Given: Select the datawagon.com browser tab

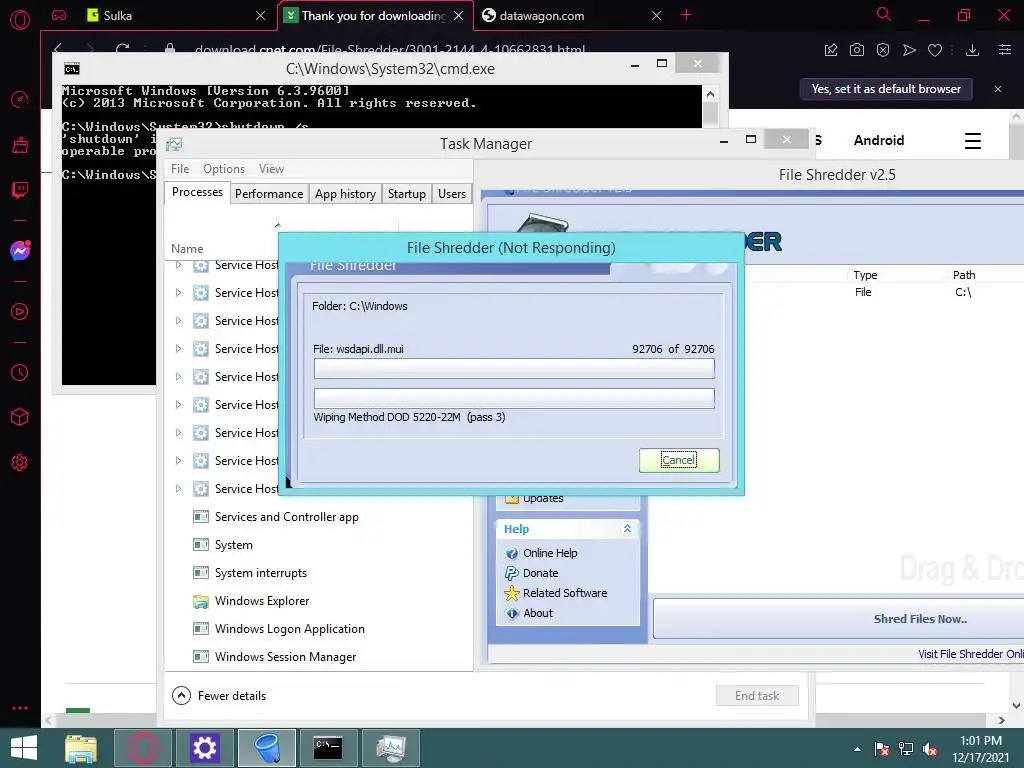Looking at the screenshot, I should [x=571, y=15].
